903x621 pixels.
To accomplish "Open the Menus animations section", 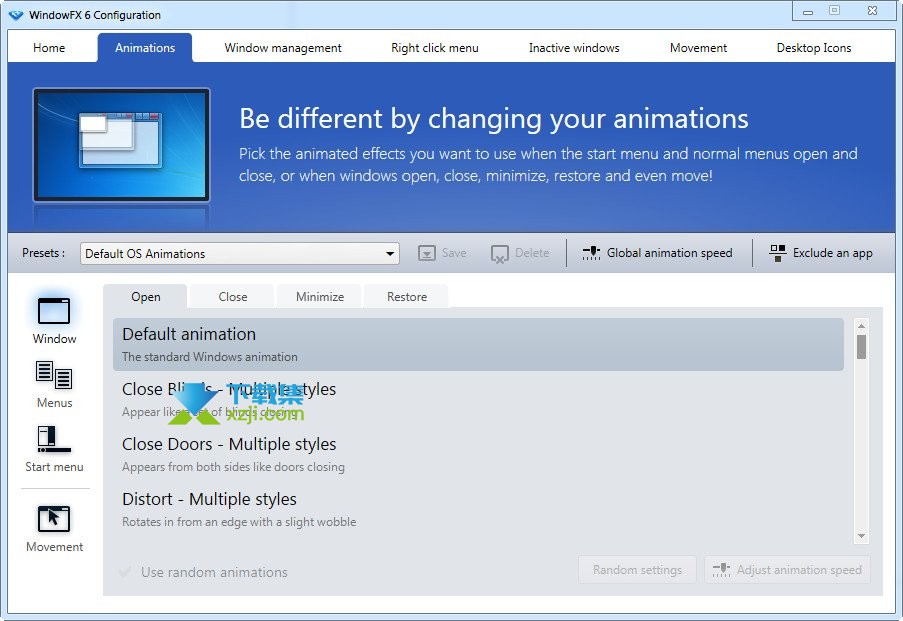I will pos(54,375).
